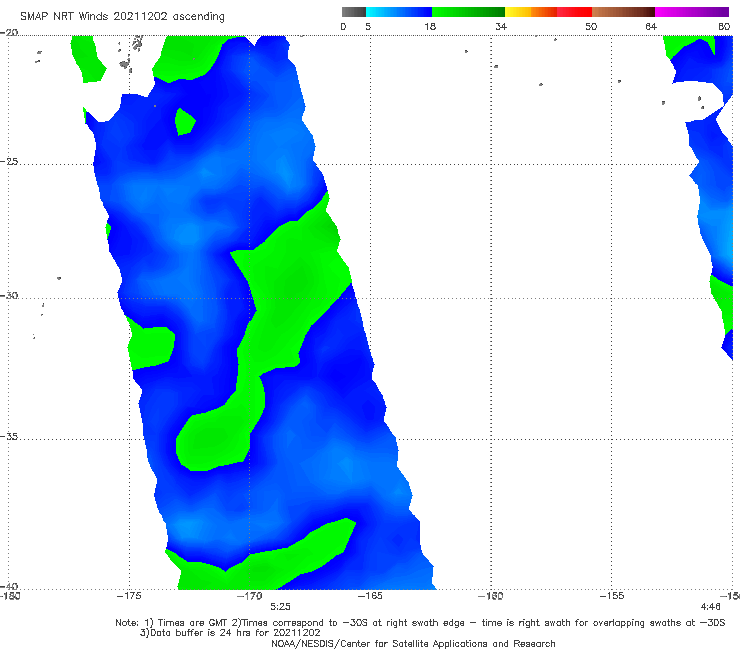Click the light blue segment of the color bar
Screen dimensions: 740x650
pyautogui.click(x=399, y=12)
